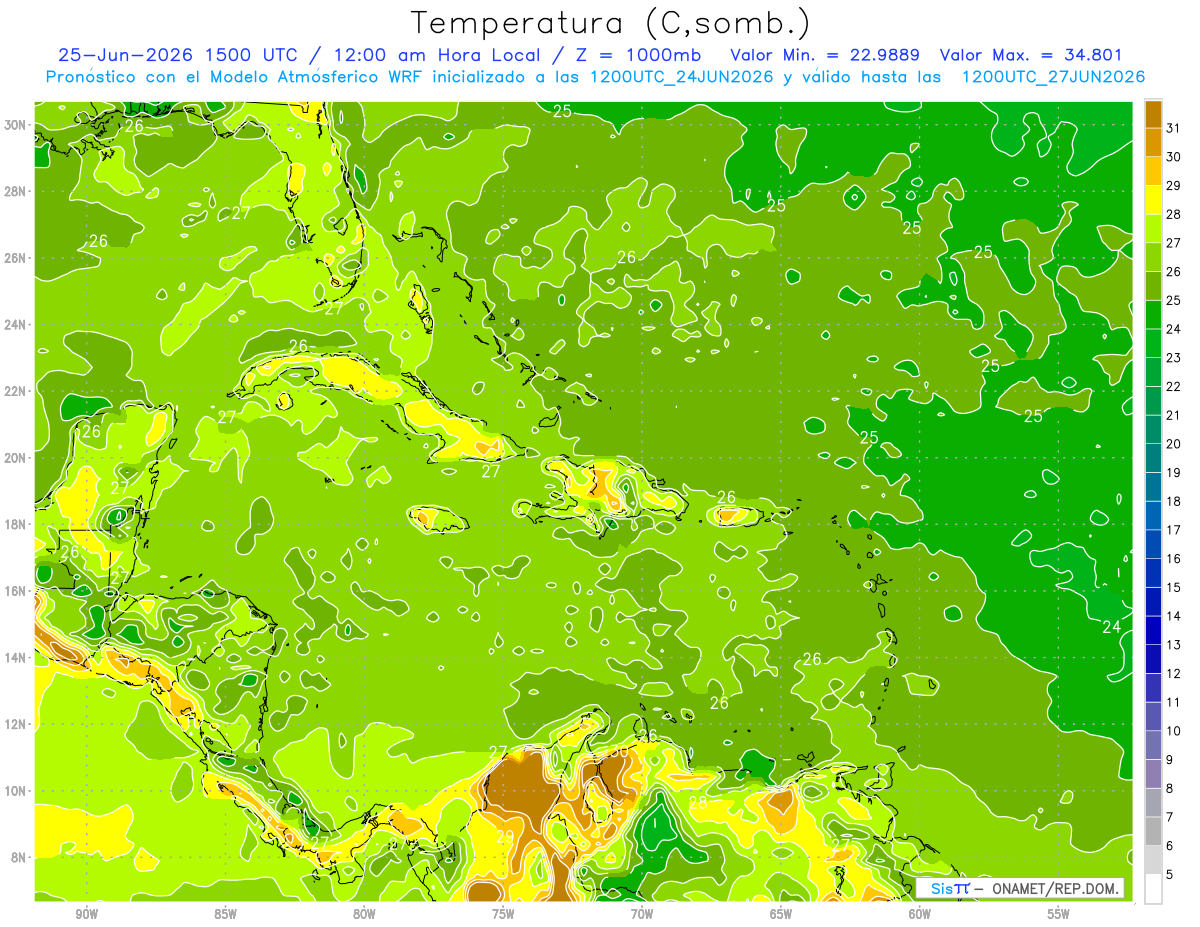Click the initialization time 1200UTC_24JUN2026
1200x927 pixels.
click(682, 77)
